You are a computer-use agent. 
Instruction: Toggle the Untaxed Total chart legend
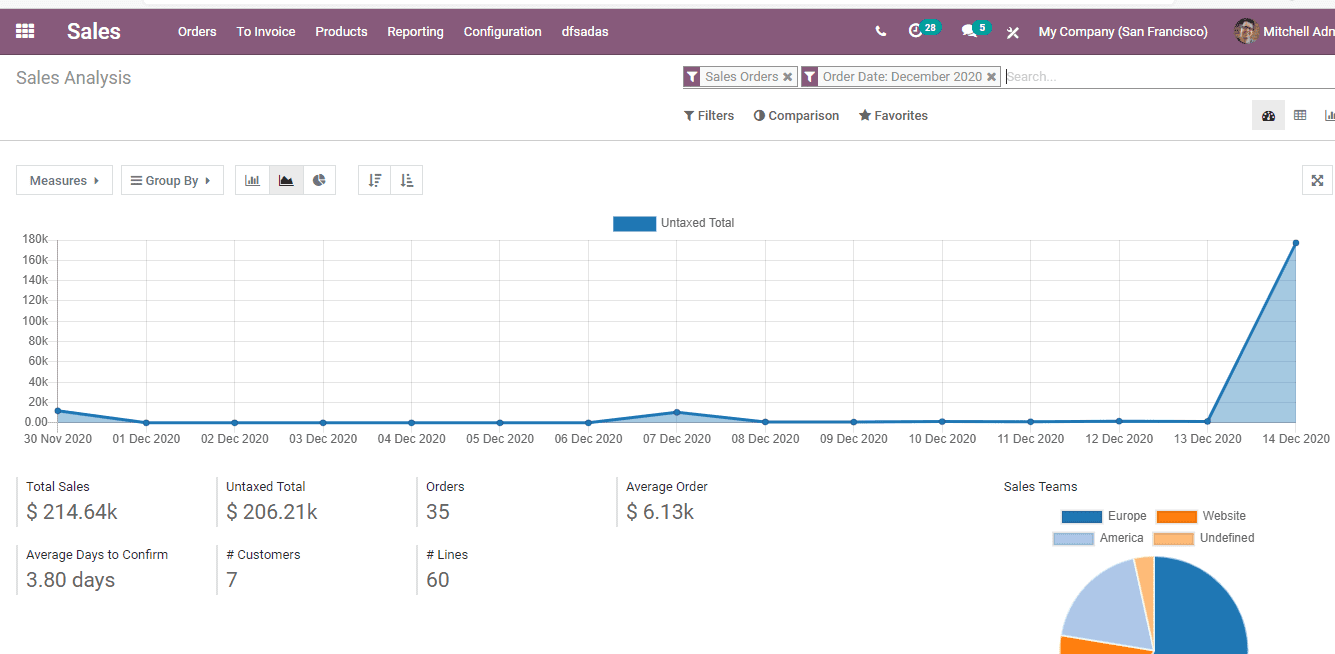pos(674,223)
